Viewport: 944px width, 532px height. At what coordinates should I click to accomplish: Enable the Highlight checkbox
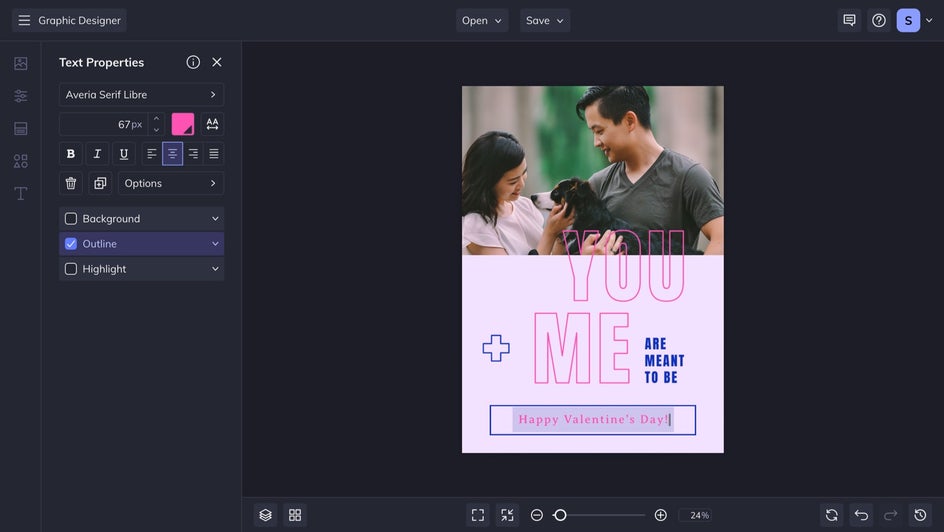pos(70,269)
